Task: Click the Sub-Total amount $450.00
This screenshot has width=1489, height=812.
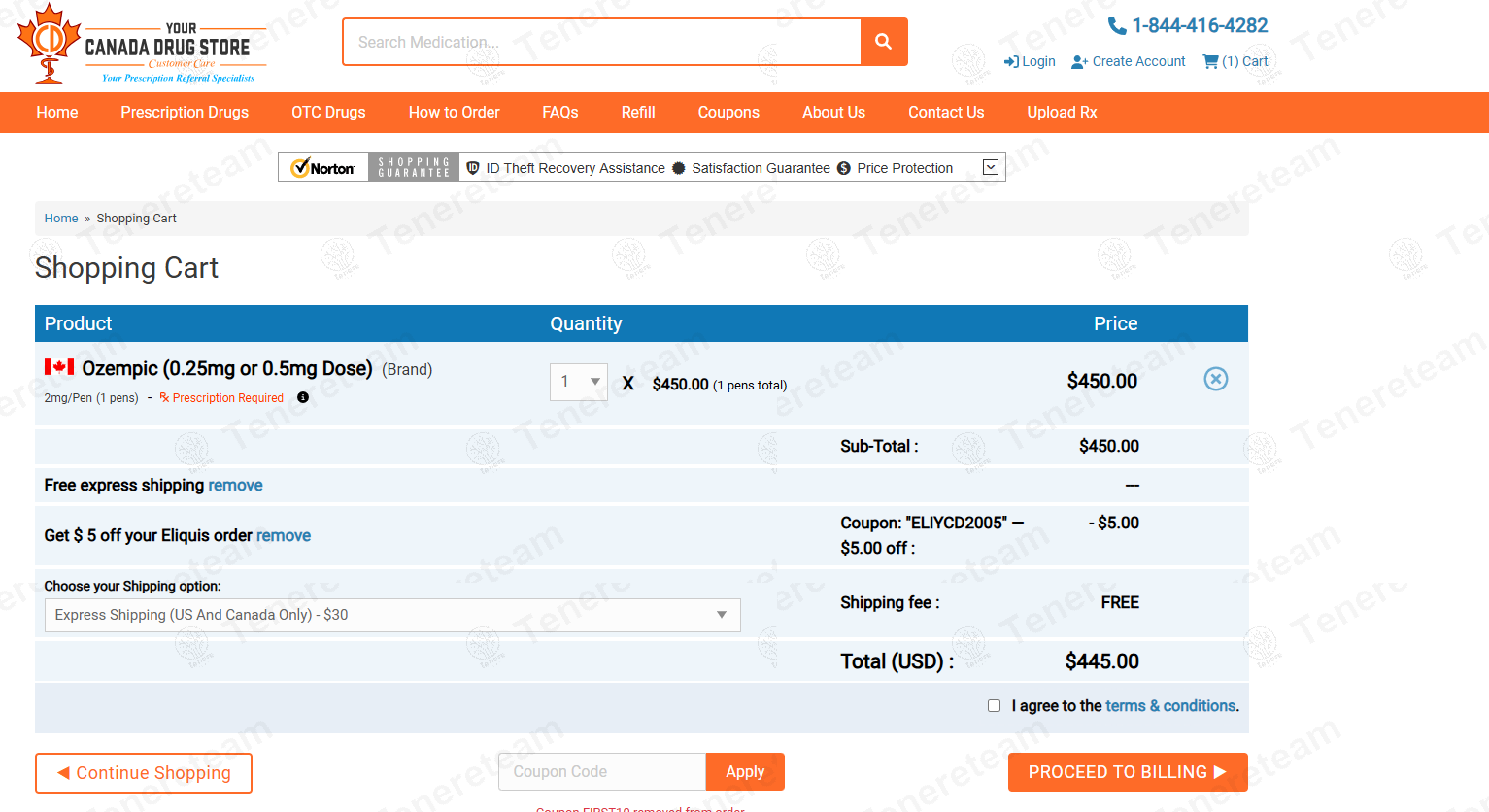Action: click(x=1109, y=446)
